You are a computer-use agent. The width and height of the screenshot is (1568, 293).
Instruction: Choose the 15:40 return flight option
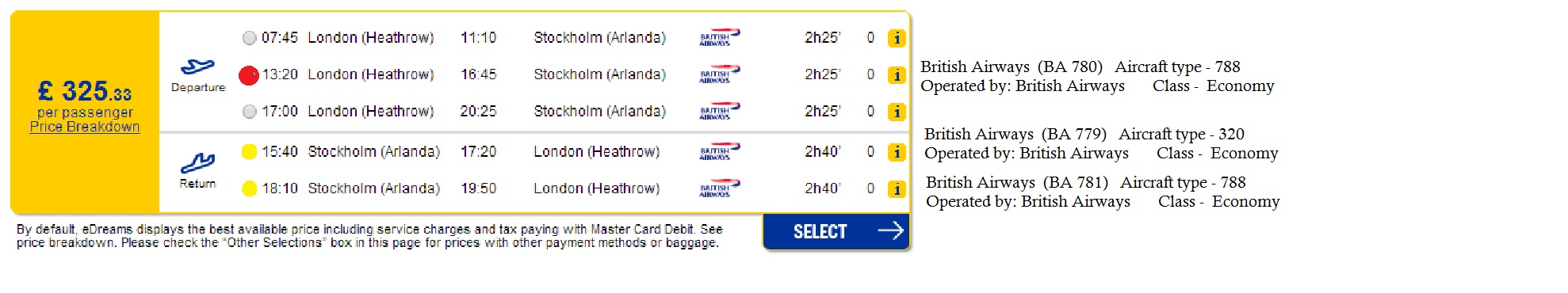click(x=249, y=151)
